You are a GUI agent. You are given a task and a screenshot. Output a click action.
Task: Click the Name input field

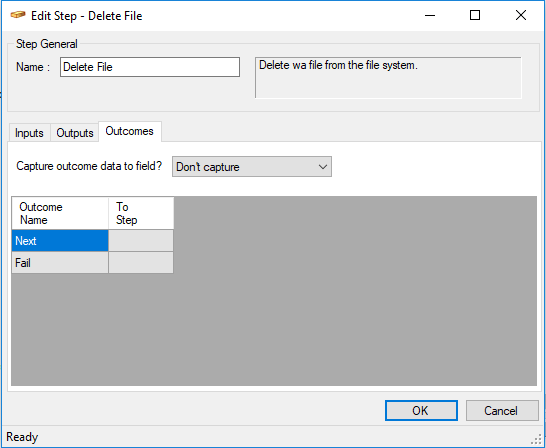point(150,67)
